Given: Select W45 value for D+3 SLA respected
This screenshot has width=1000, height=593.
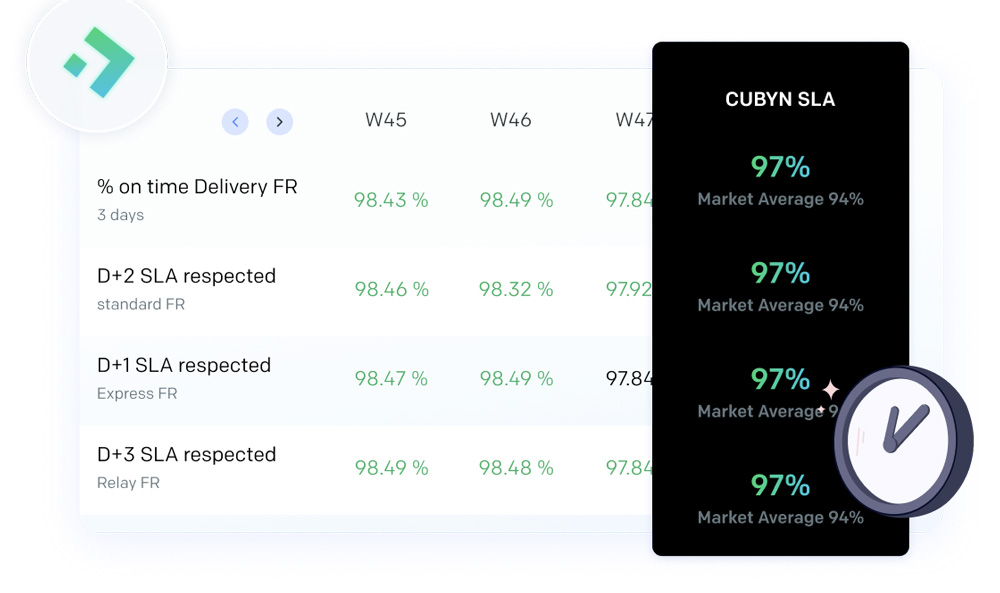Looking at the screenshot, I should point(392,468).
